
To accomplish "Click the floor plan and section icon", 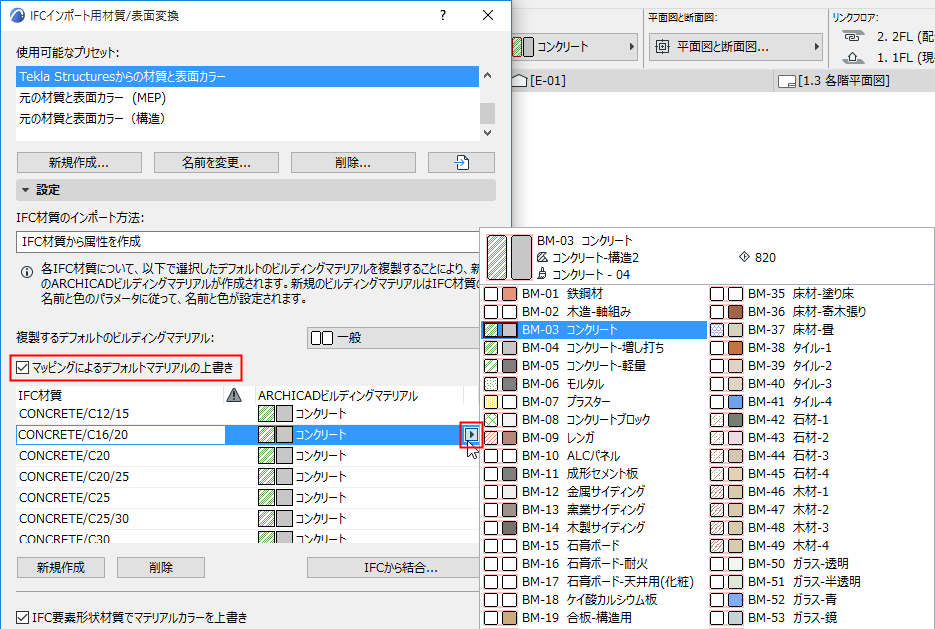I will click(662, 47).
